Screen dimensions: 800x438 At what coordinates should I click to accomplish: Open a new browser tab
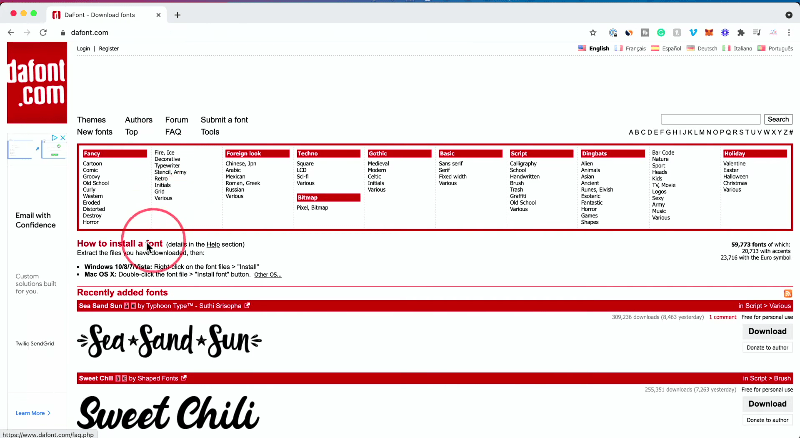[177, 15]
